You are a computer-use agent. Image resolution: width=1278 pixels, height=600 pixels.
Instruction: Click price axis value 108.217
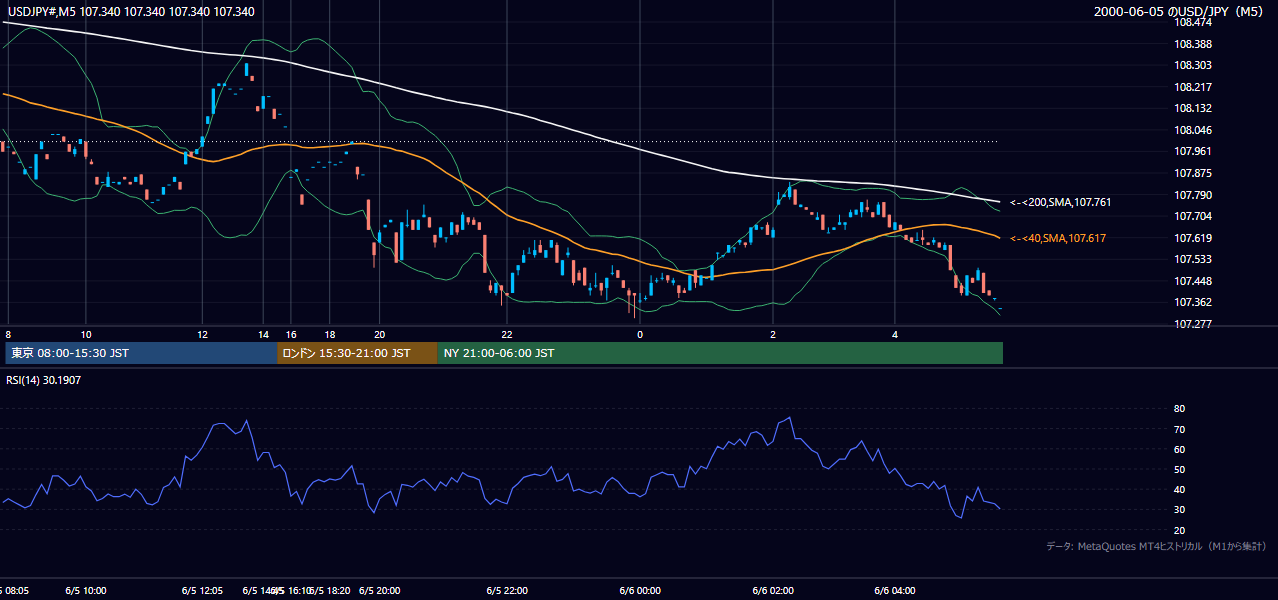[x=1192, y=87]
